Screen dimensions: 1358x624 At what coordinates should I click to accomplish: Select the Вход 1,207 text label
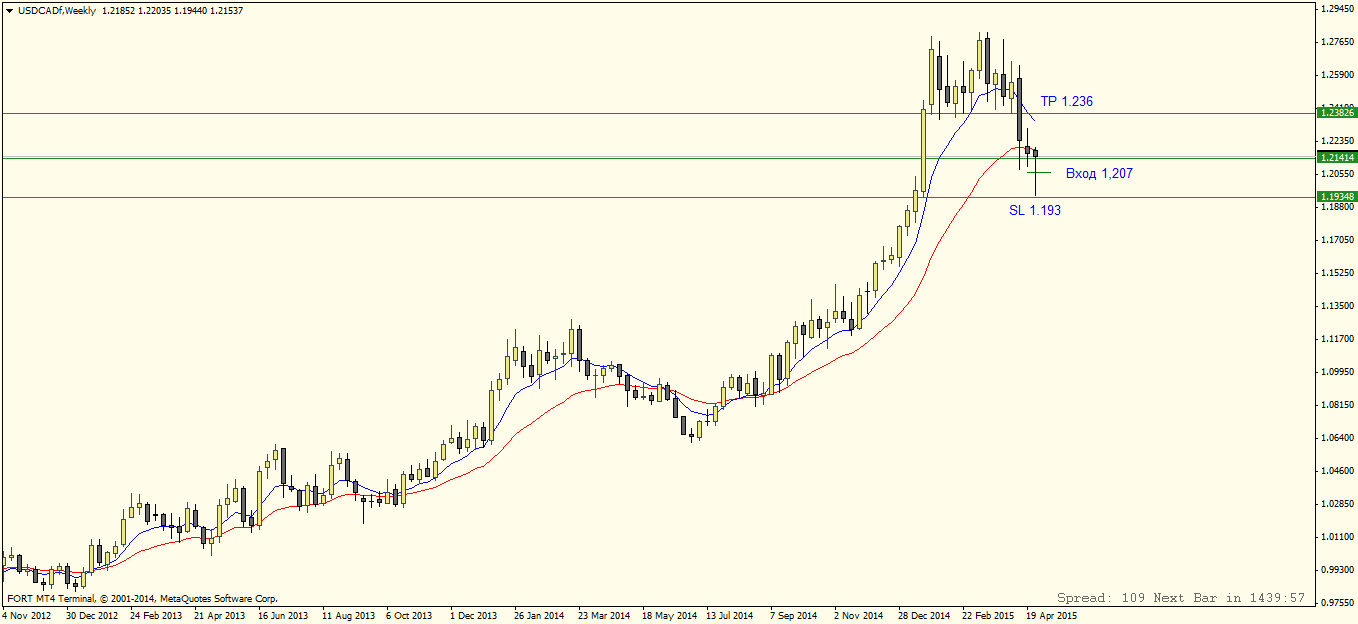coord(1099,173)
